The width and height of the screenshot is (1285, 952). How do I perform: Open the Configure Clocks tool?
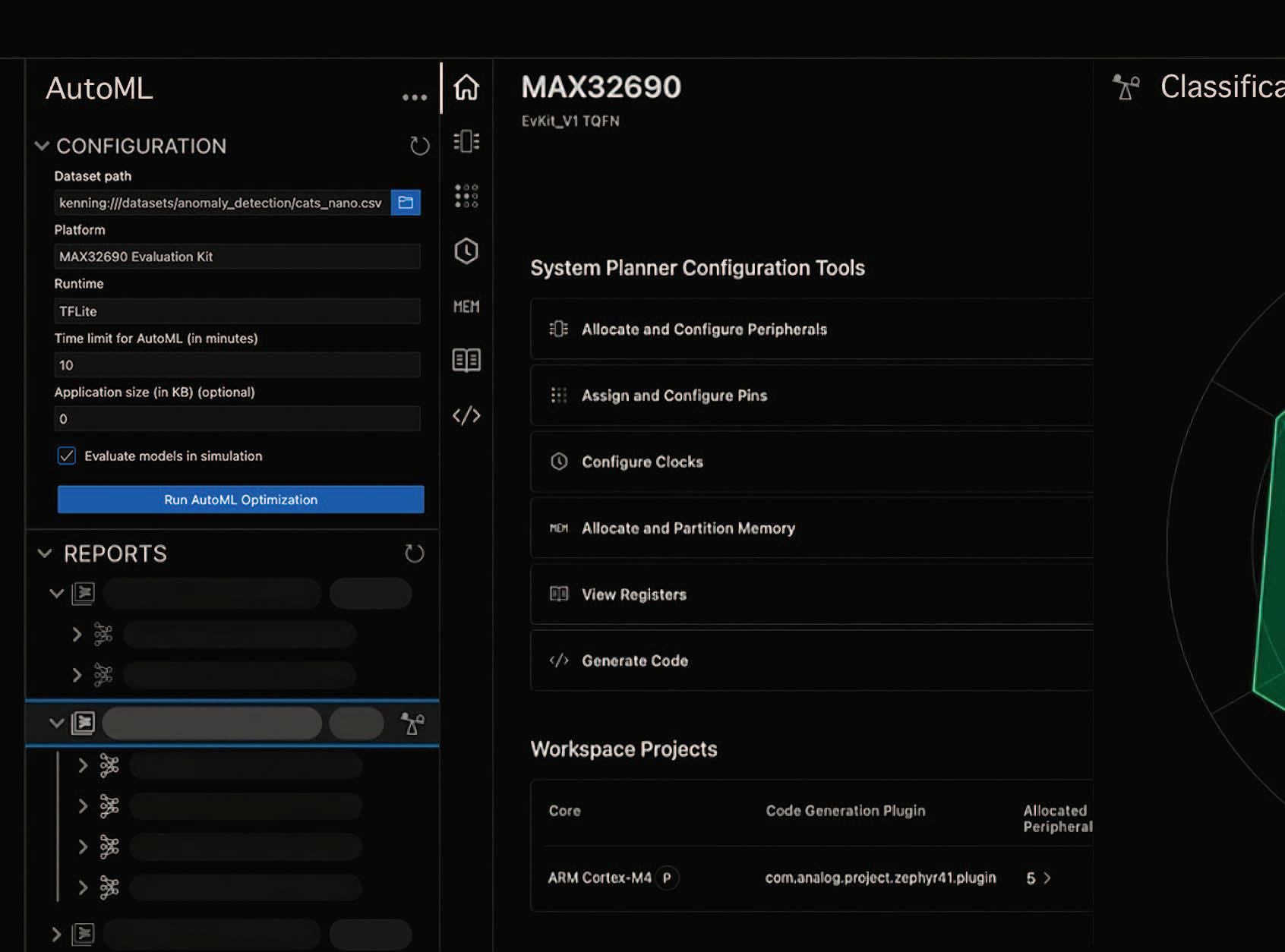[x=812, y=462]
